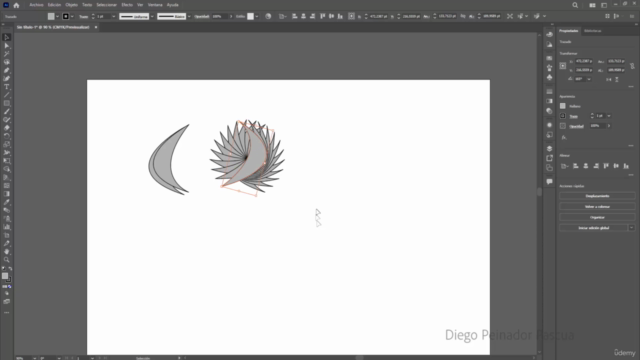Open the stroke weight dropdown in control bar

click(x=113, y=16)
